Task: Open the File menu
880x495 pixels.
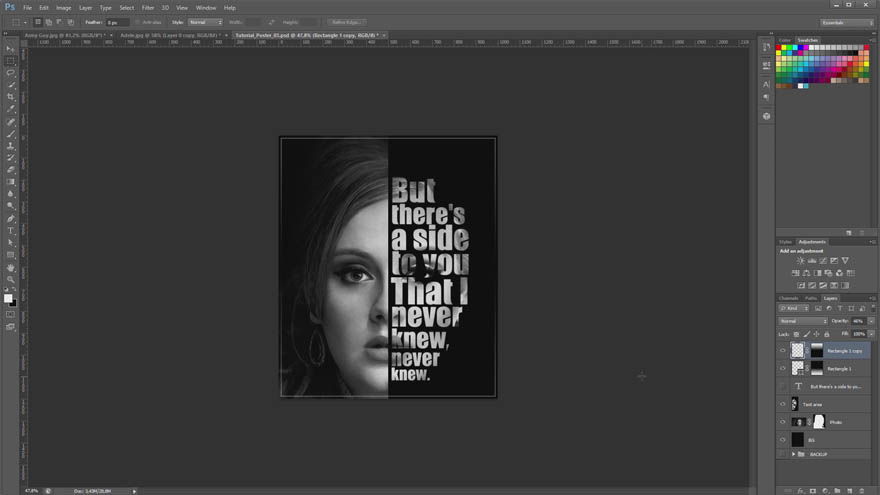Action: click(28, 8)
